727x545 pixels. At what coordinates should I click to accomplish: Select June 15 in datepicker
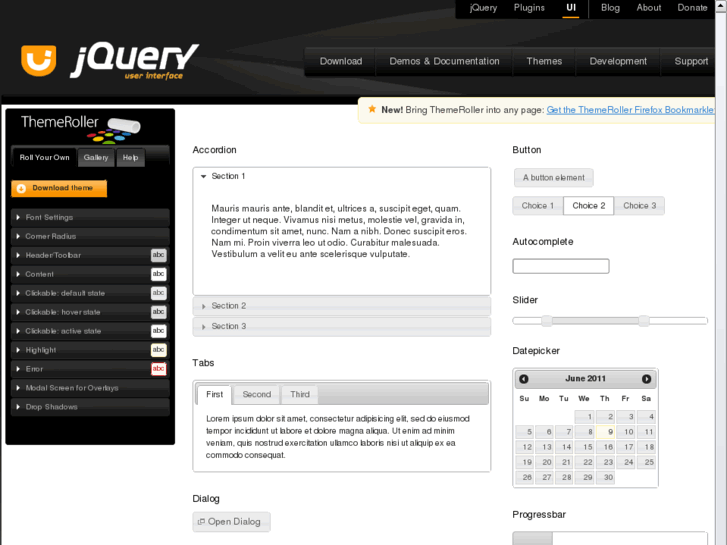point(585,447)
